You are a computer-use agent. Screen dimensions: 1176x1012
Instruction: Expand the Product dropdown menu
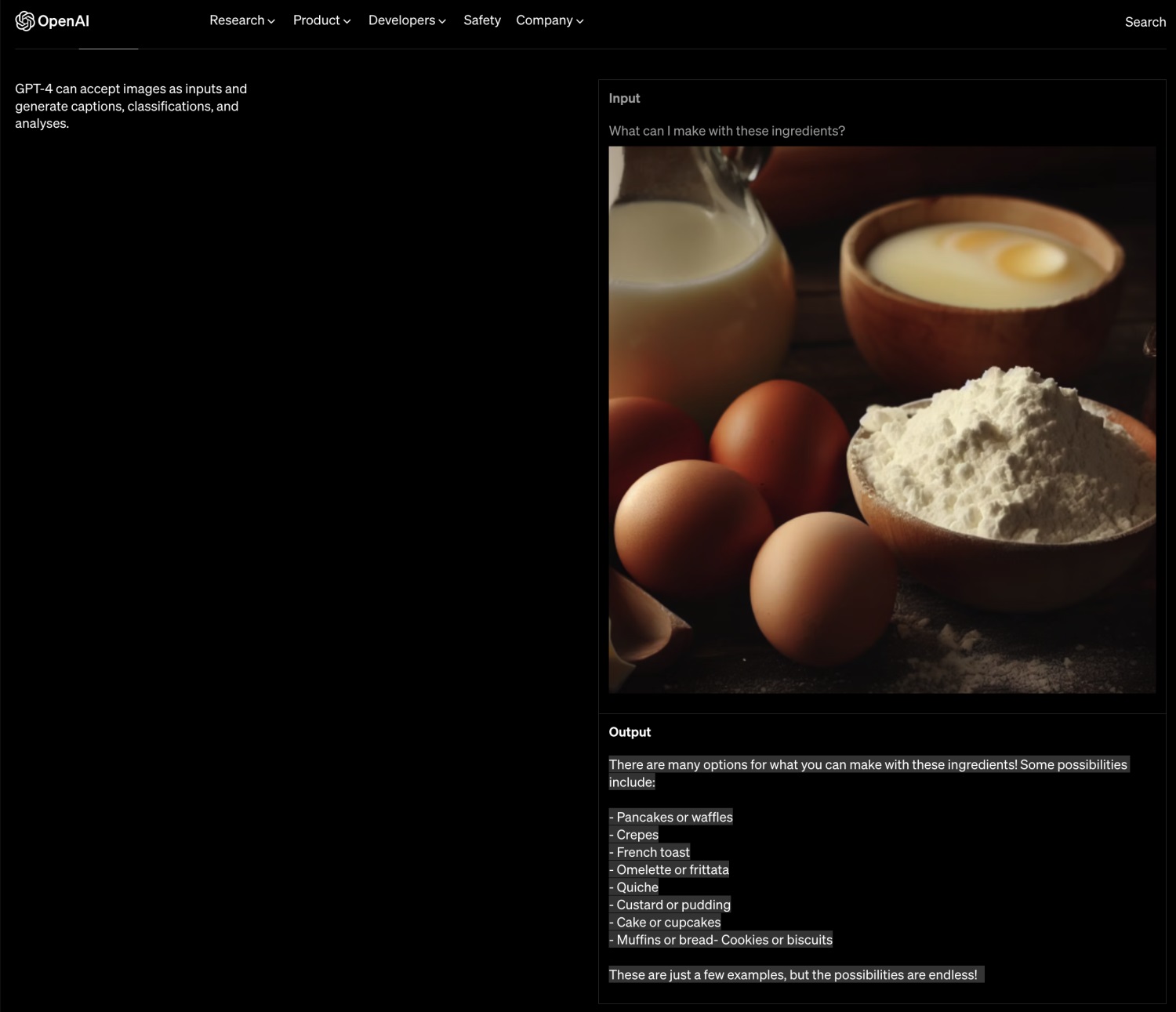322,20
